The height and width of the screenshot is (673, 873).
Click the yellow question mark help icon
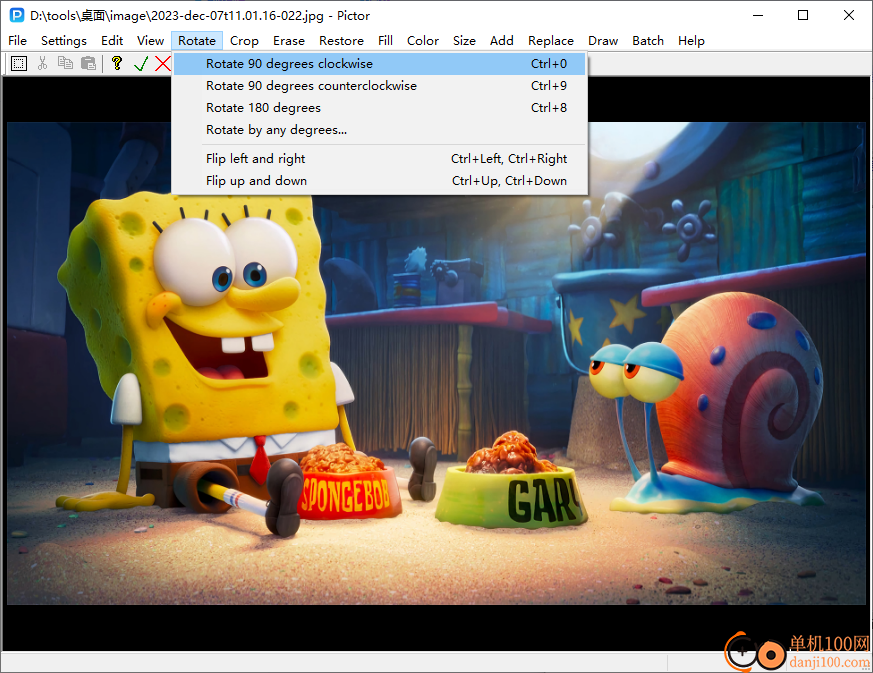click(x=116, y=63)
